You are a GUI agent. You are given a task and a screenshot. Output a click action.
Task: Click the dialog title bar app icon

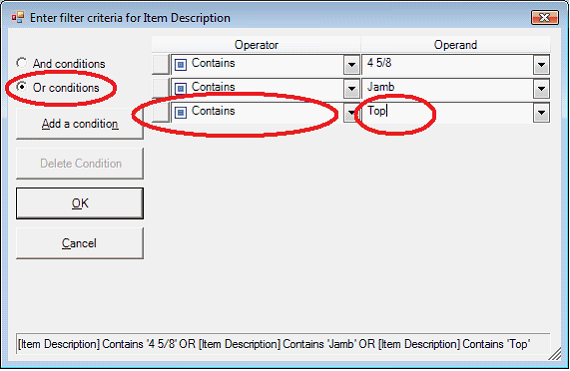[17, 17]
